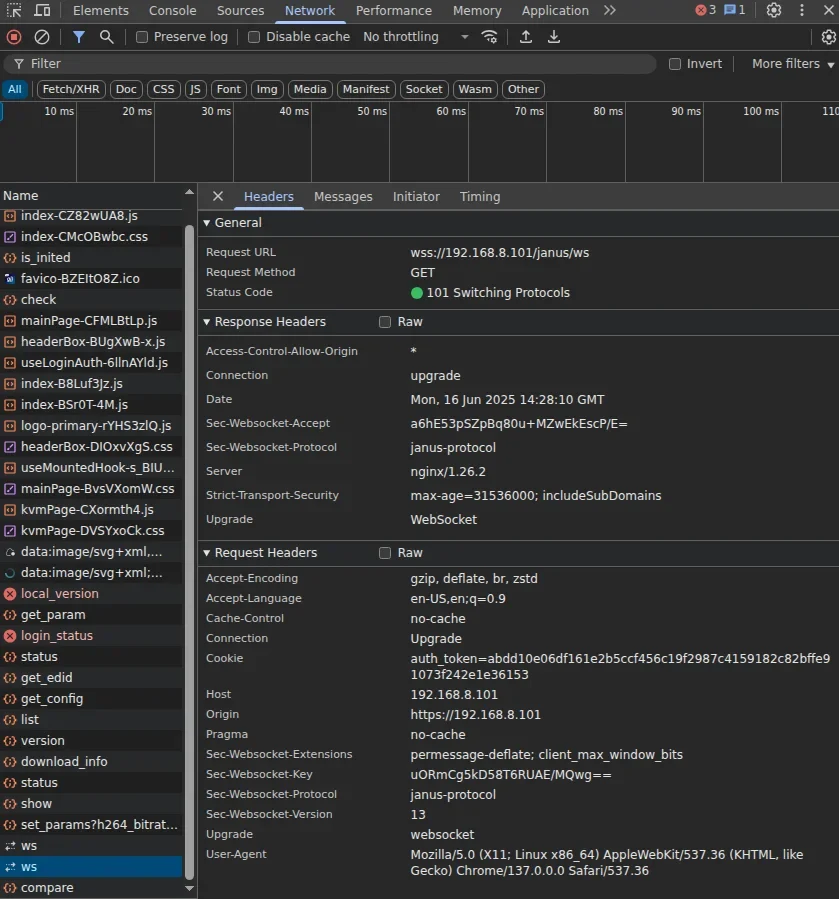This screenshot has height=899, width=839.
Task: Show the 3 errors indicator
Action: 706,10
